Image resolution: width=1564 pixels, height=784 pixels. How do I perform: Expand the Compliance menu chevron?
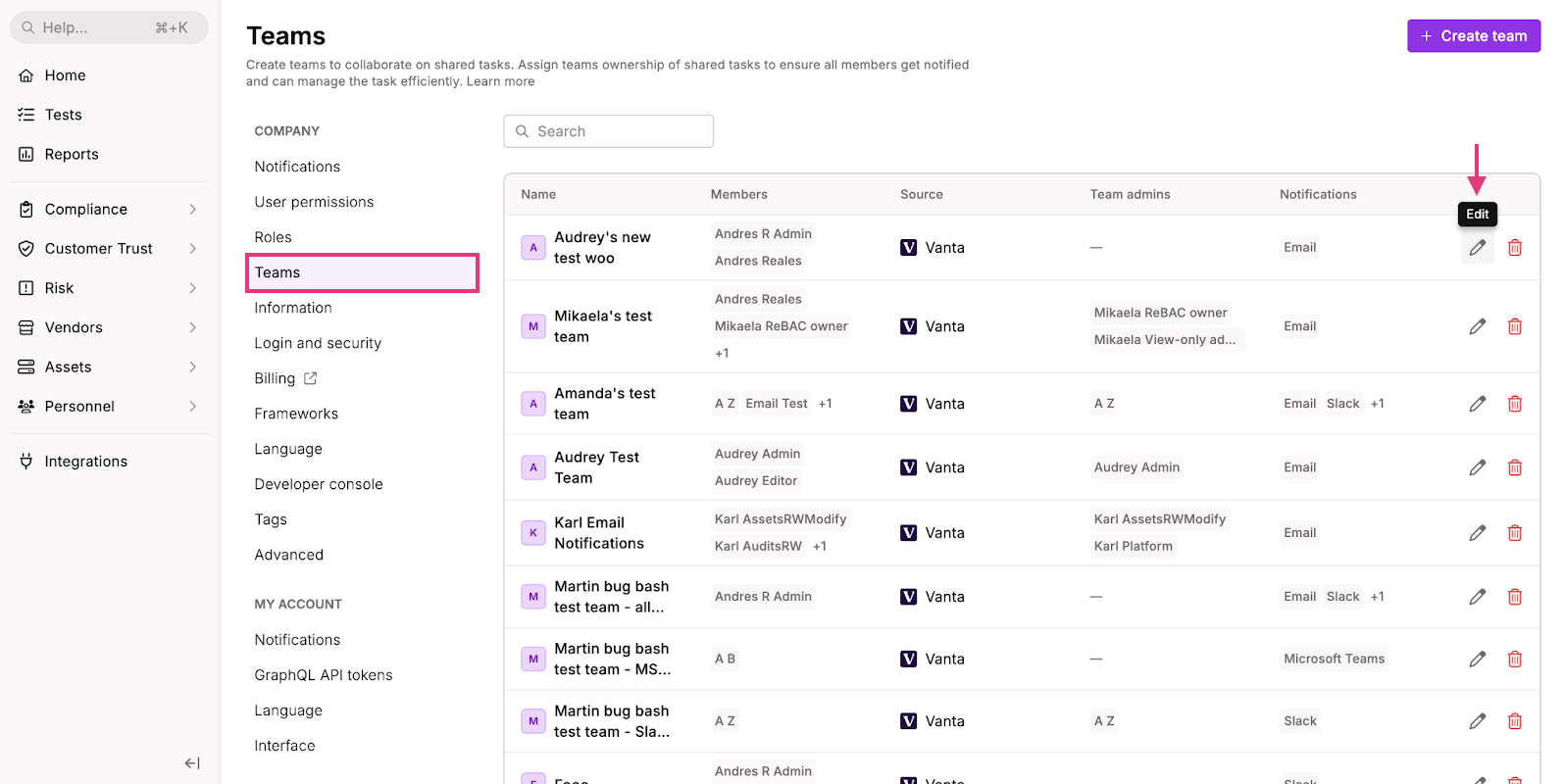[192, 210]
